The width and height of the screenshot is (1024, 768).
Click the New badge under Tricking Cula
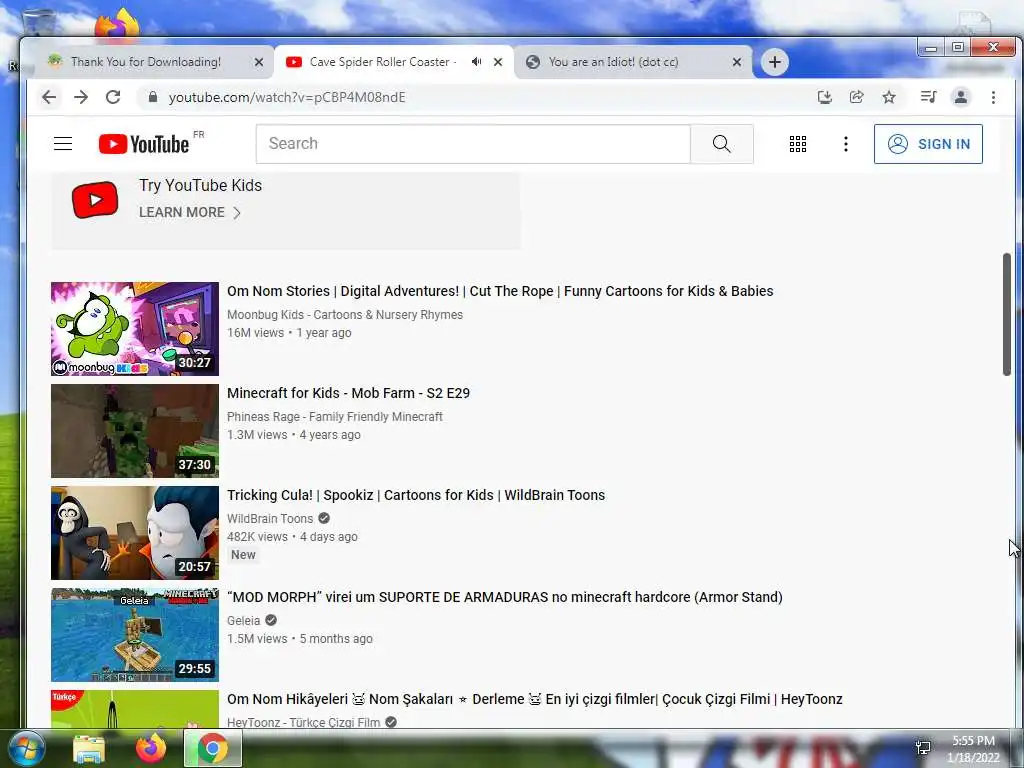click(243, 554)
